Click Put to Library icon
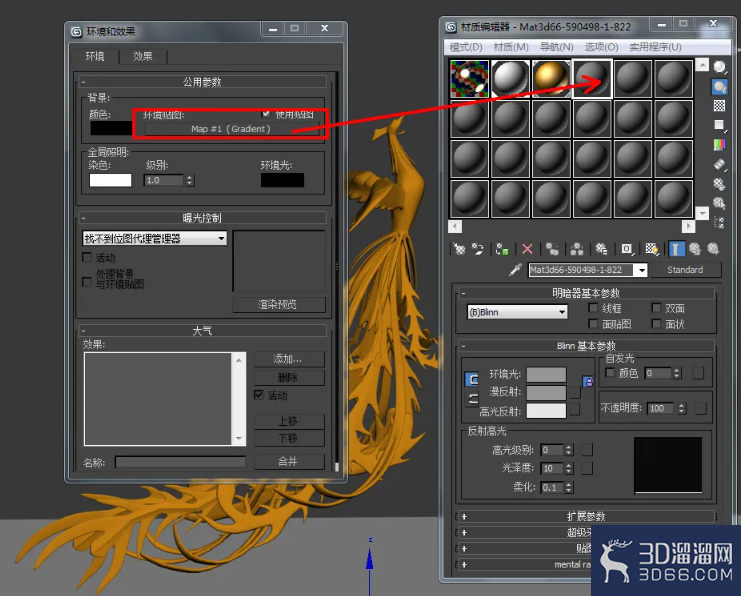The image size is (741, 596). (601, 249)
